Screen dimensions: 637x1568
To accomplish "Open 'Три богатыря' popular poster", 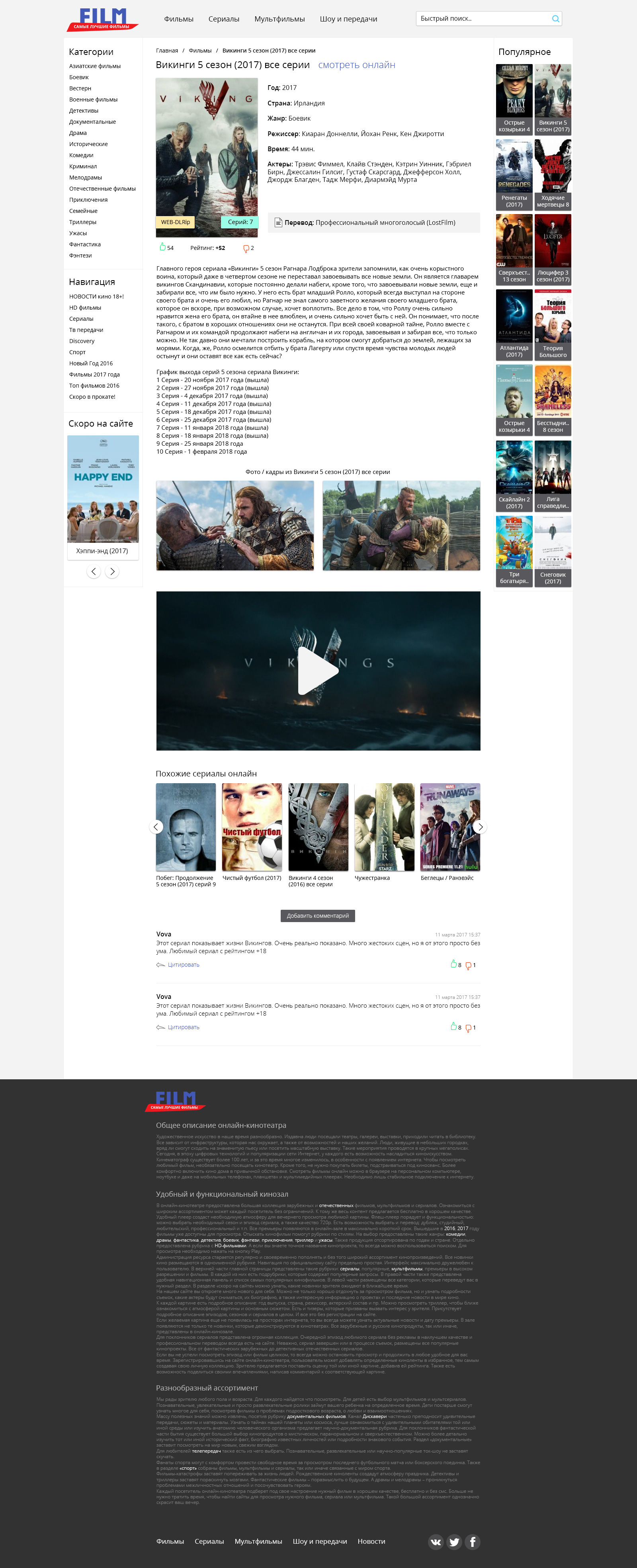I will click(x=514, y=552).
